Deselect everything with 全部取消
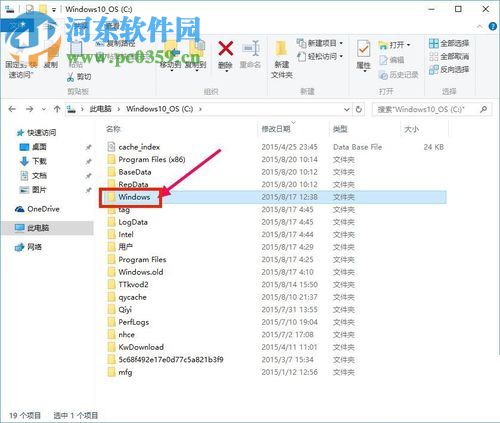 click(449, 56)
